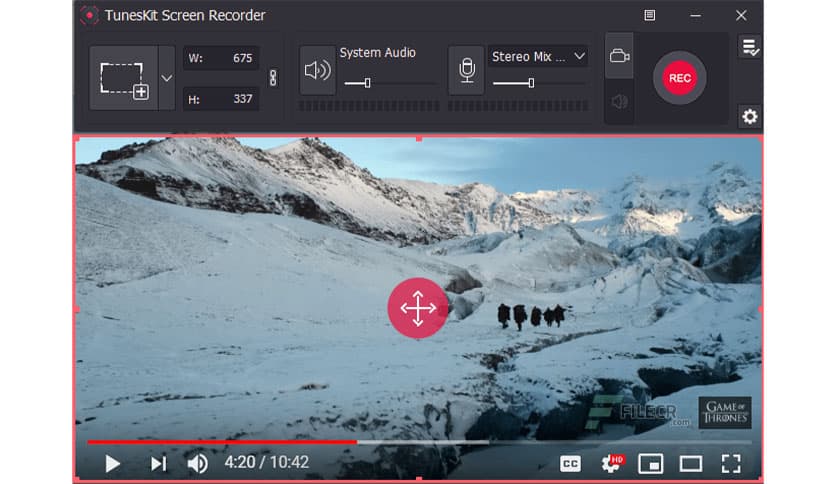Enable miniplayer mode
The width and height of the screenshot is (836, 484).
[650, 464]
